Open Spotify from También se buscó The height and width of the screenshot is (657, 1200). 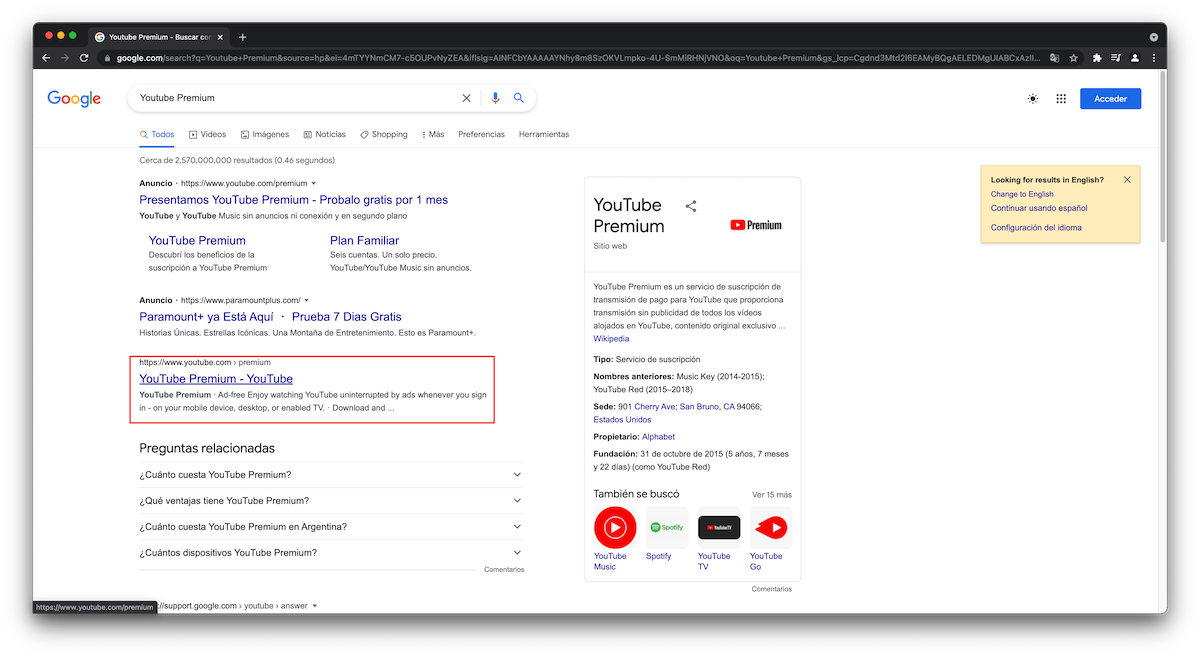tap(667, 527)
